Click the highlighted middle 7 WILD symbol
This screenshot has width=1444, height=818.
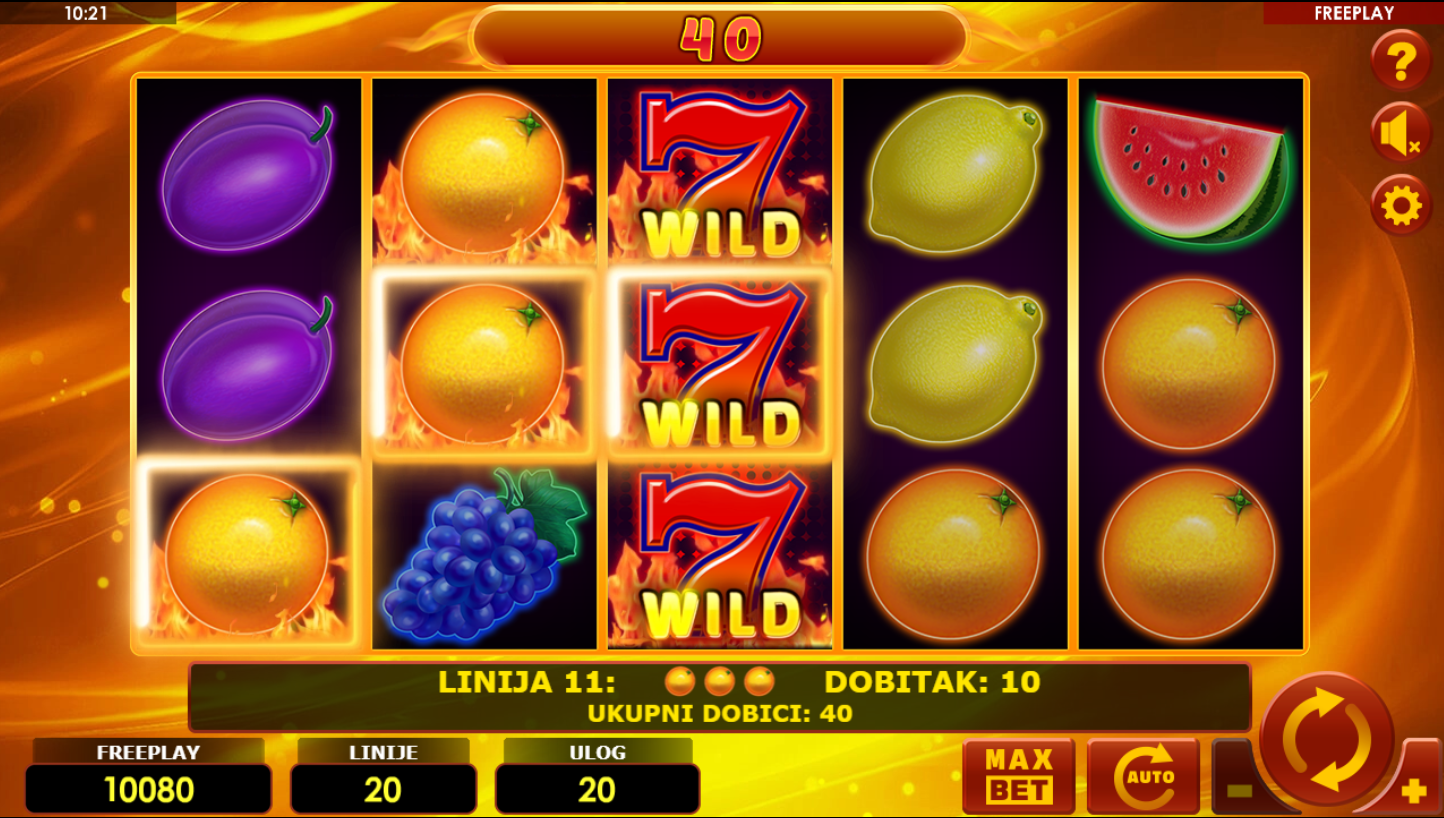[x=720, y=364]
